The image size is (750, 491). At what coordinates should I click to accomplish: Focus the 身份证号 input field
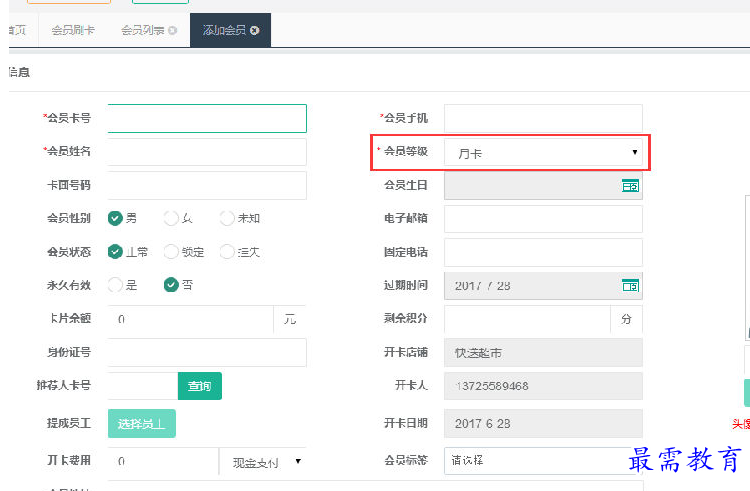point(207,352)
